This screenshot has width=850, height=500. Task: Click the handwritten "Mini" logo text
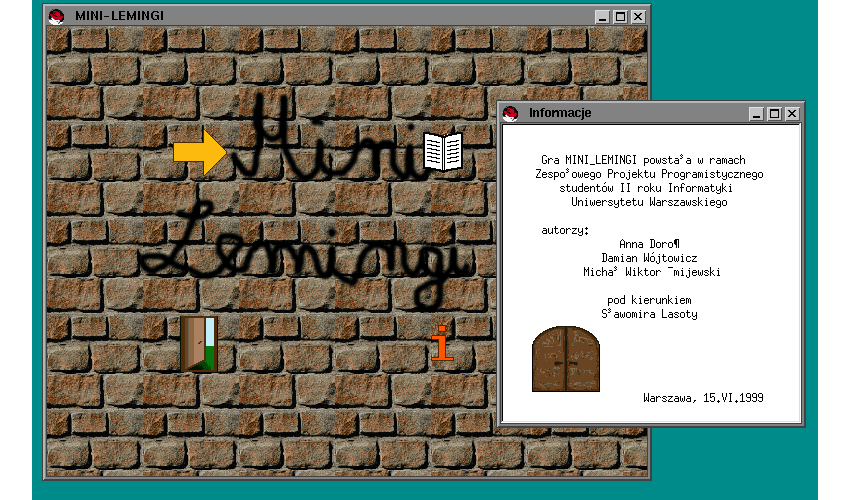(x=320, y=140)
